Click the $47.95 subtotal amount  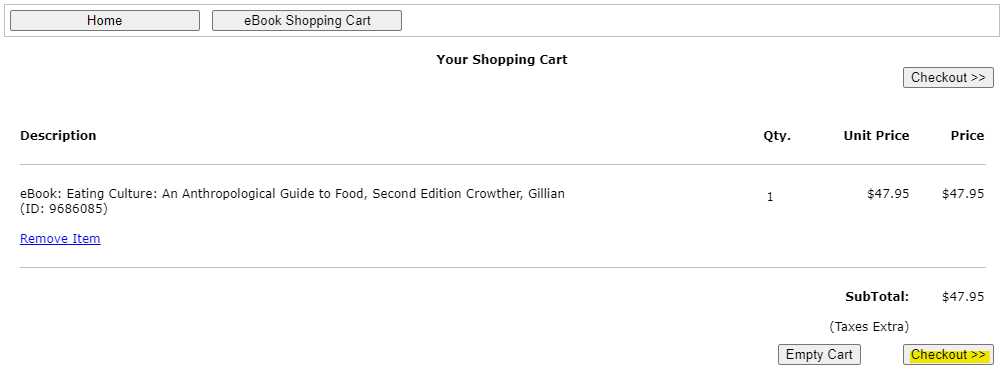click(x=963, y=296)
